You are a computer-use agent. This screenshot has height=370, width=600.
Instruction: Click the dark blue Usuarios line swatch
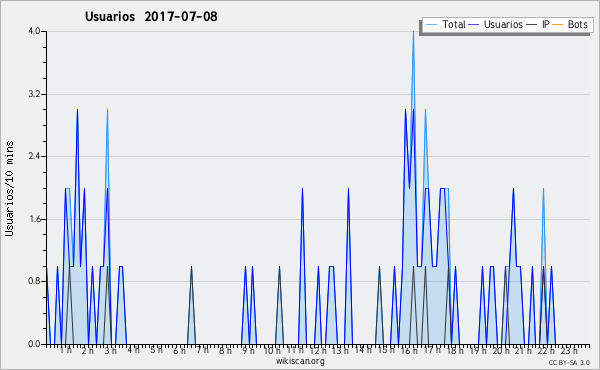click(474, 24)
